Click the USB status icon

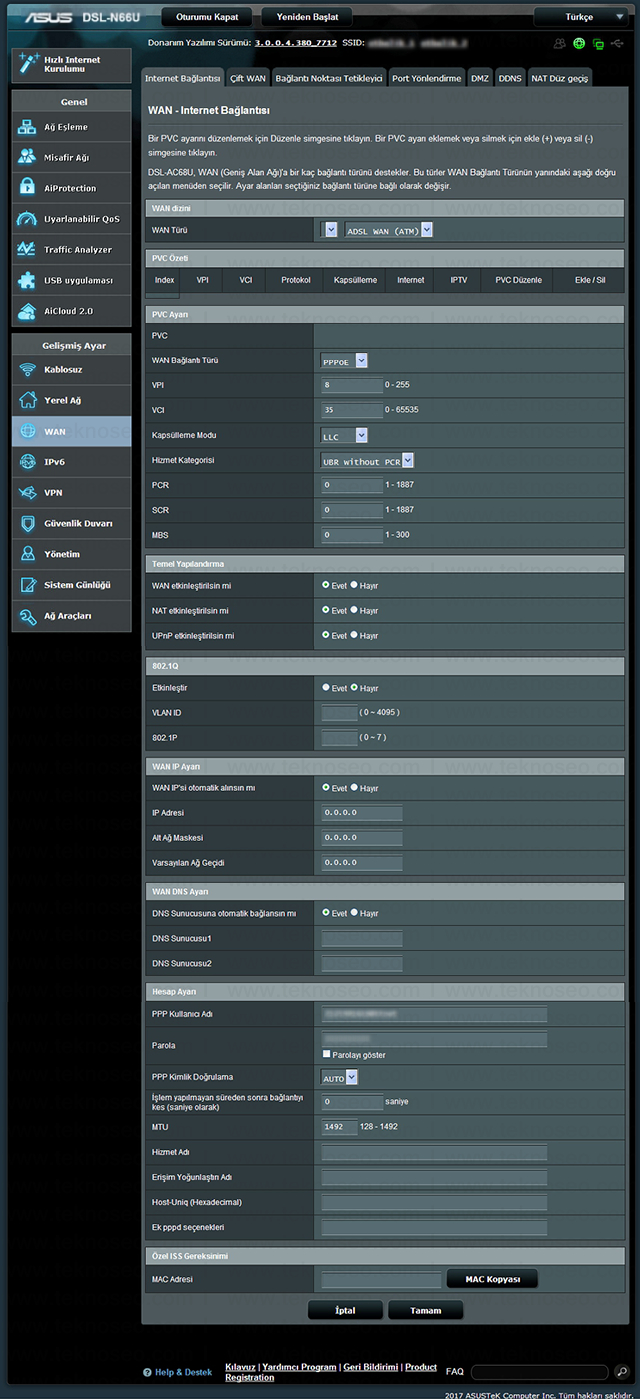[616, 44]
